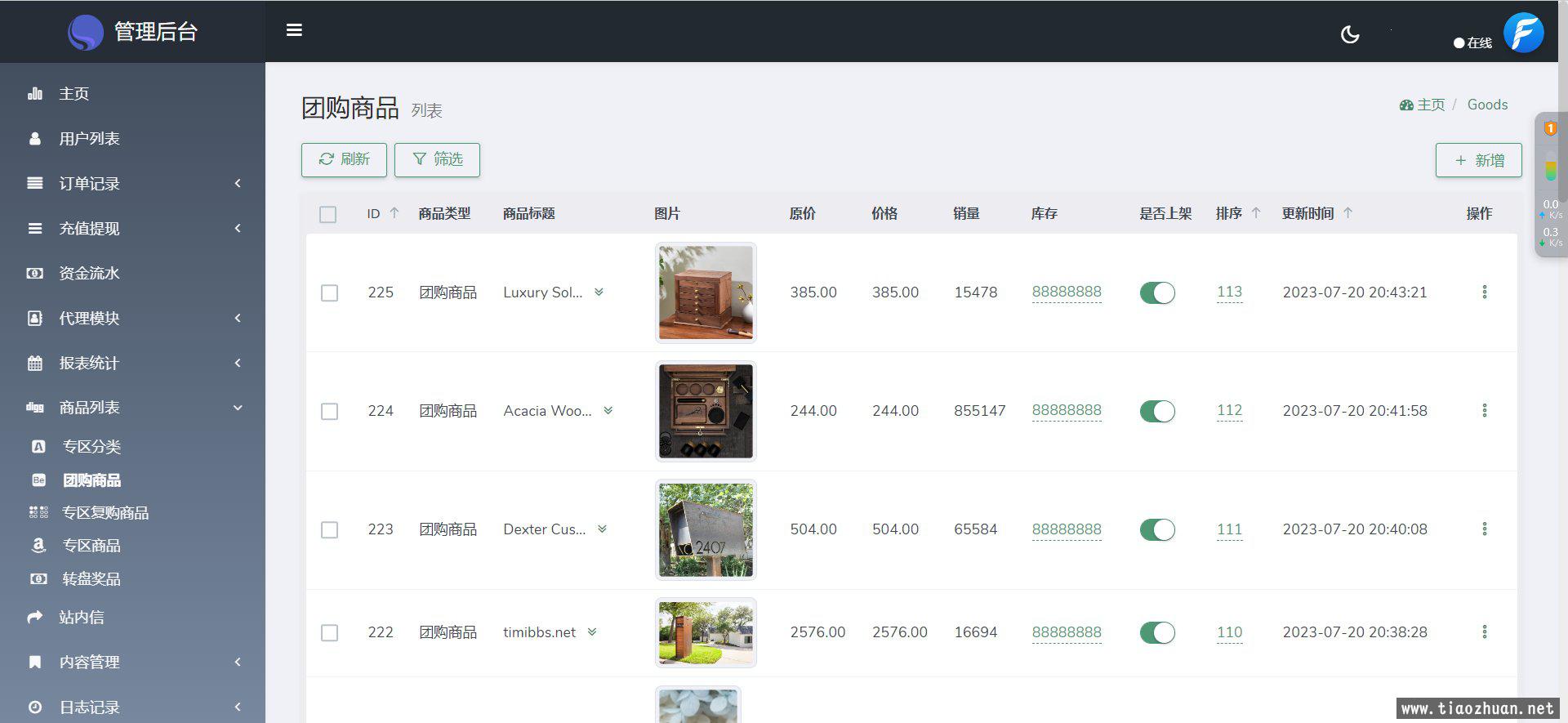
Task: Click the 专区分类 letter A icon
Action: (x=38, y=447)
